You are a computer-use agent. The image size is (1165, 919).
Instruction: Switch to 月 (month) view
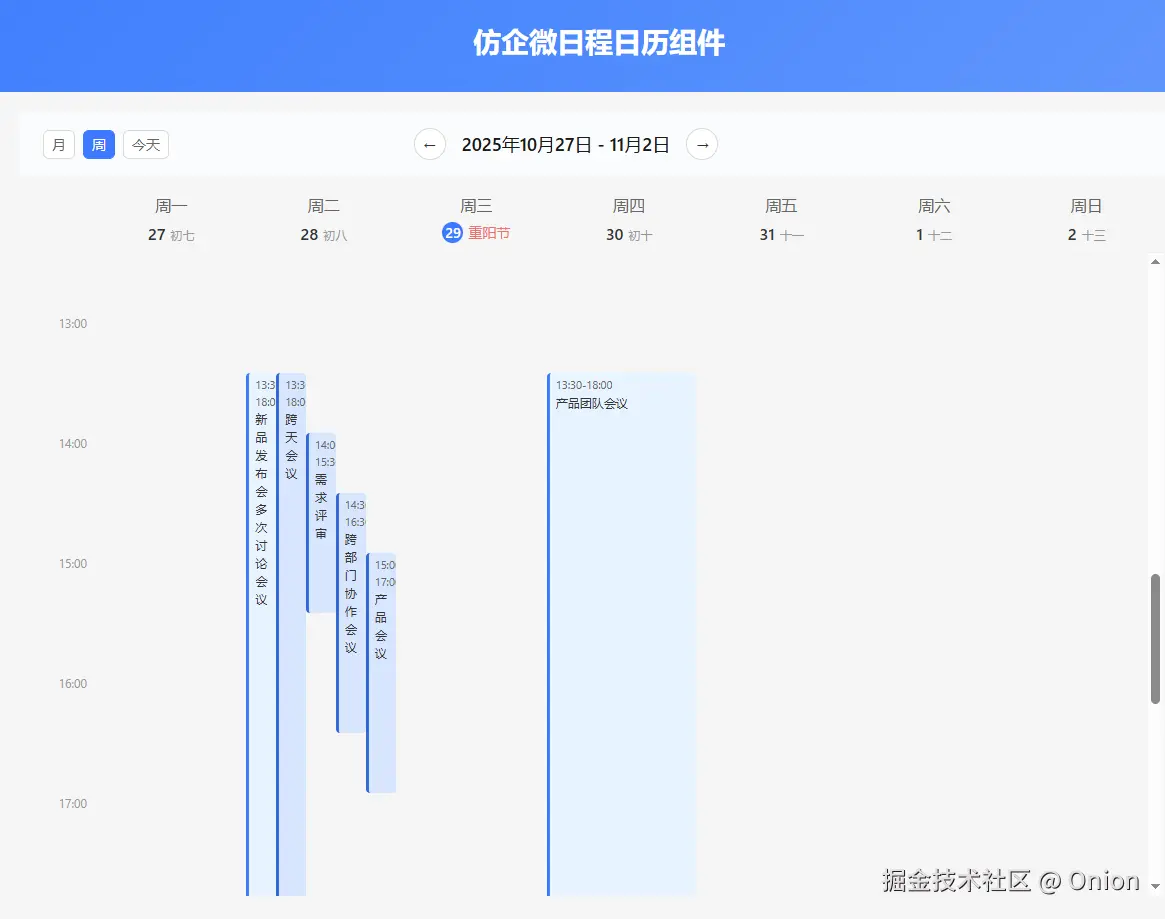[x=58, y=144]
